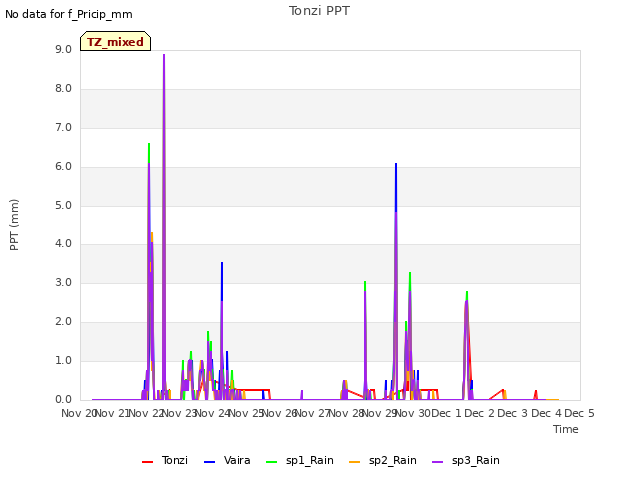640x480 pixels.
Task: Click the Tonzi PPT chart title
Action: click(319, 11)
